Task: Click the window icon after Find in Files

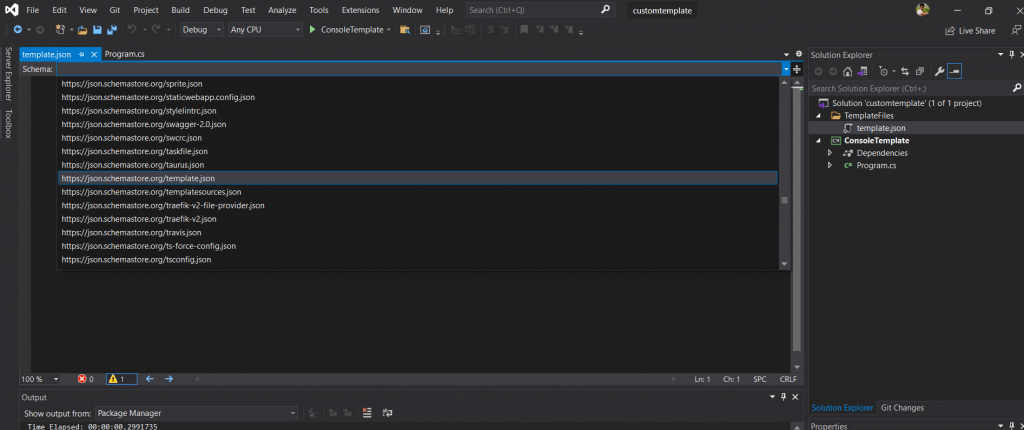Action: pyautogui.click(x=425, y=29)
